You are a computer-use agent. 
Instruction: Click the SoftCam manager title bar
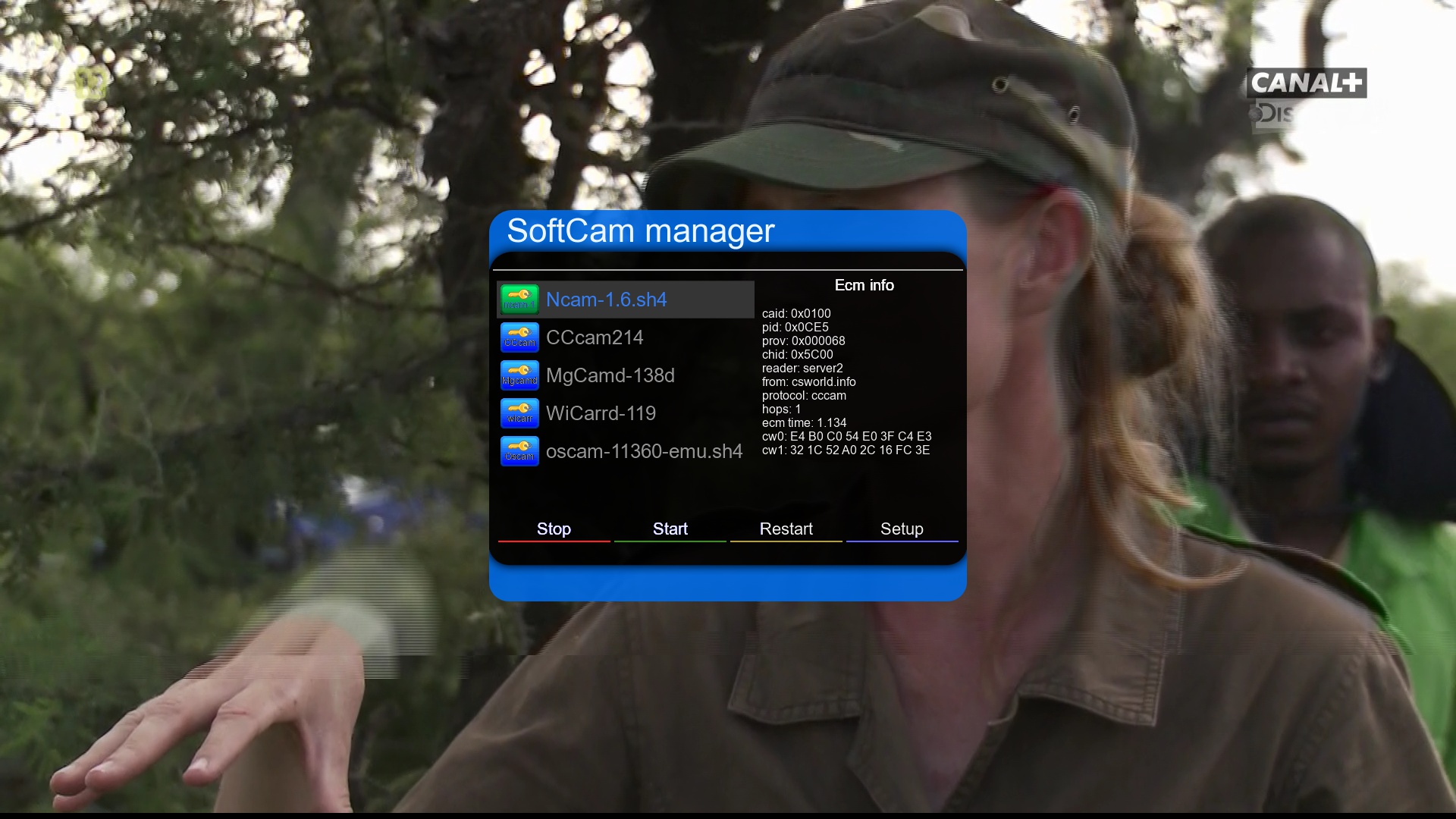641,231
